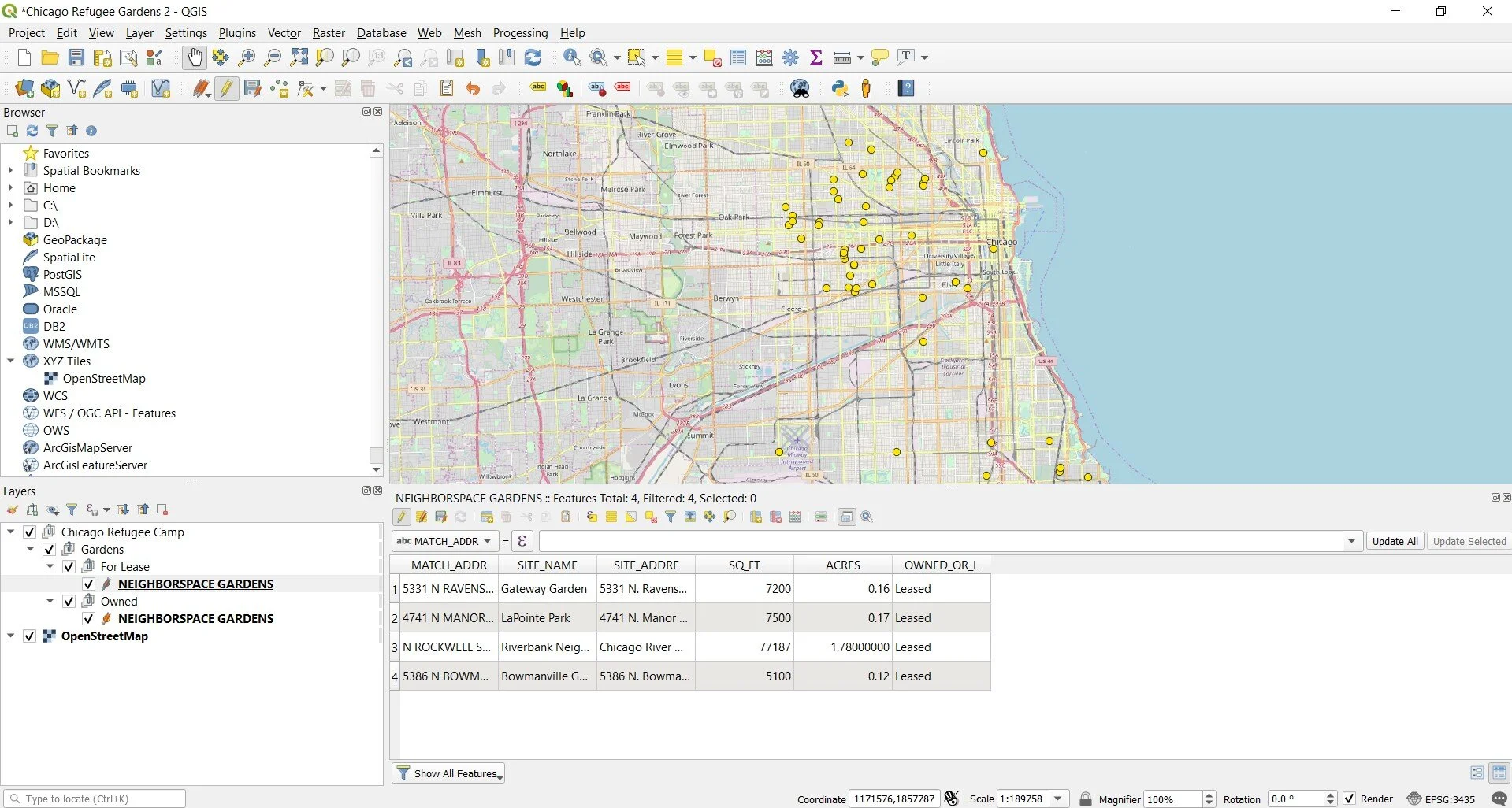Open the Field Calculator icon

764,57
